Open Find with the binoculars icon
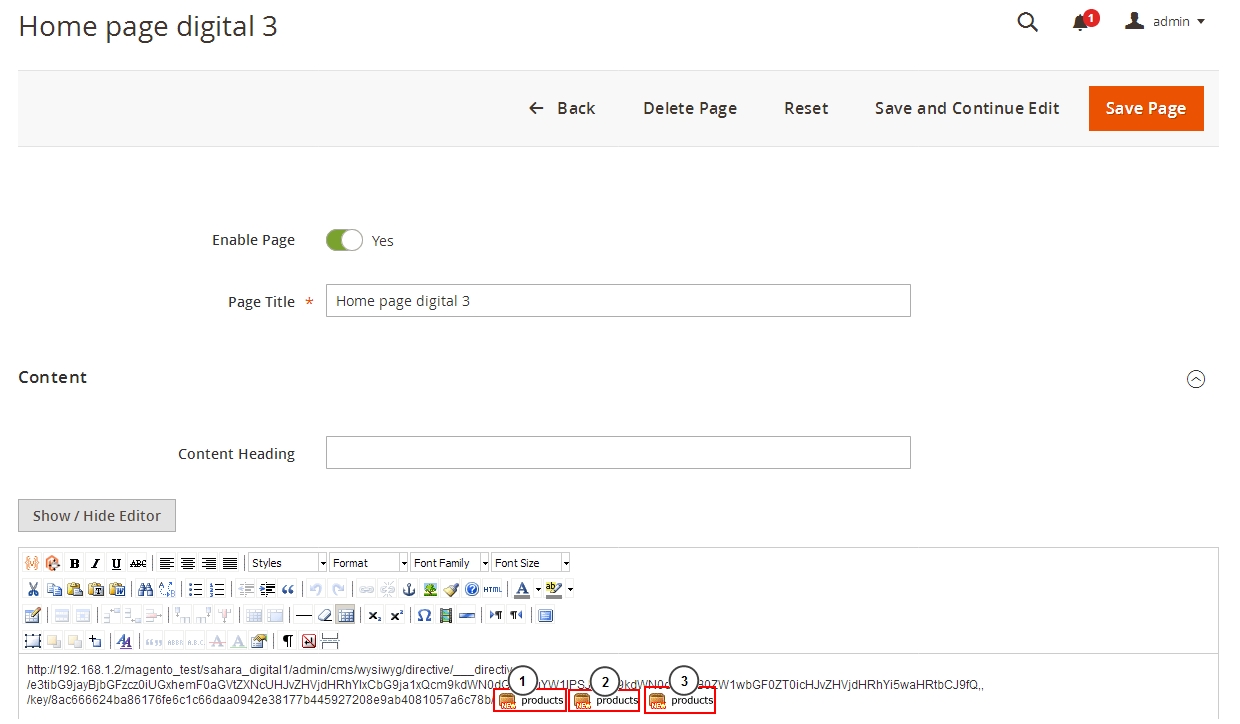1240x724 pixels. click(x=145, y=589)
